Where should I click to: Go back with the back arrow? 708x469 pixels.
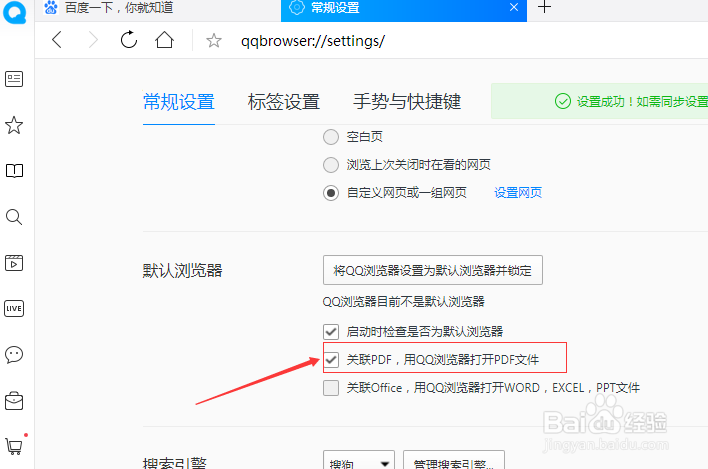(57, 40)
